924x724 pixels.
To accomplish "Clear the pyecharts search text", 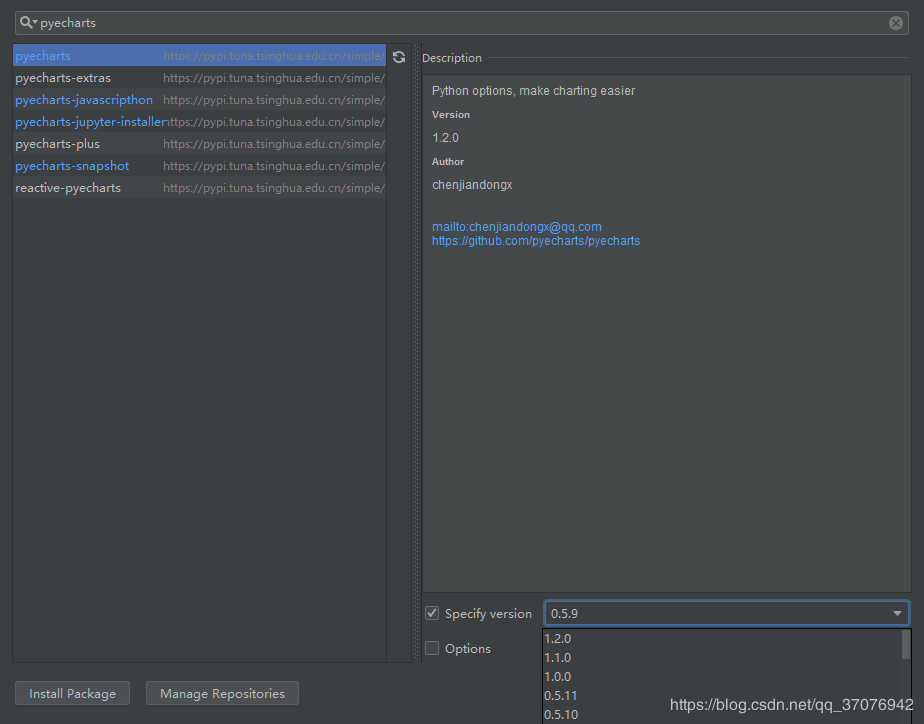I will pos(895,23).
